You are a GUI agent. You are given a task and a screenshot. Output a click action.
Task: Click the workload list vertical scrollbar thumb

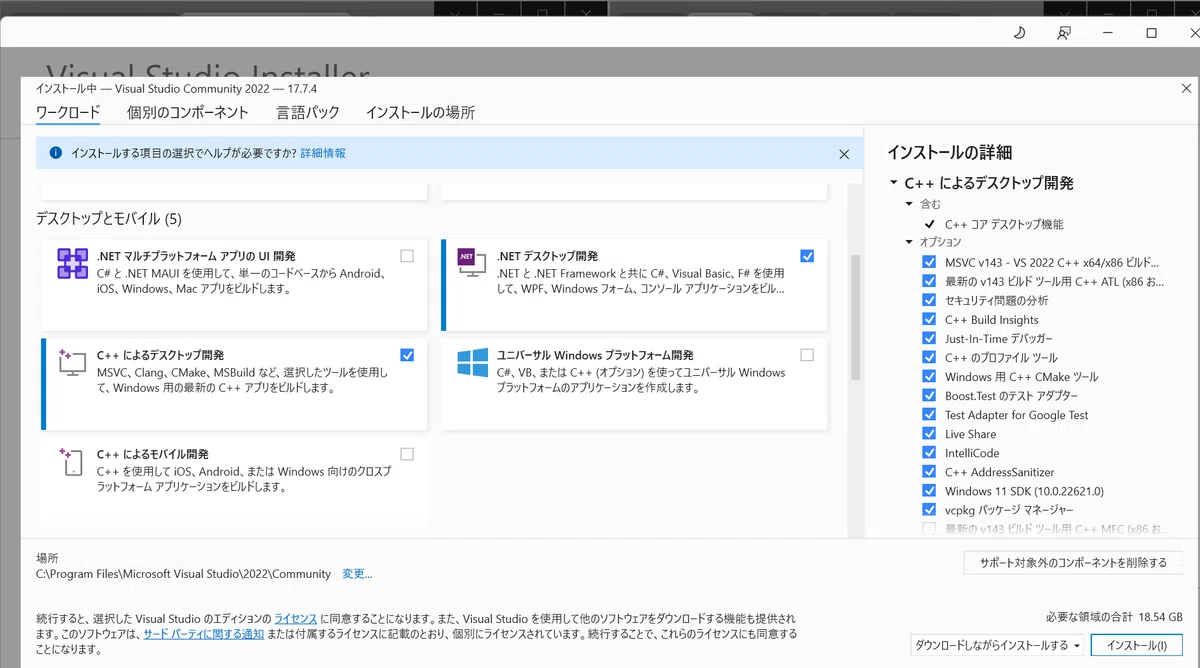coord(855,317)
